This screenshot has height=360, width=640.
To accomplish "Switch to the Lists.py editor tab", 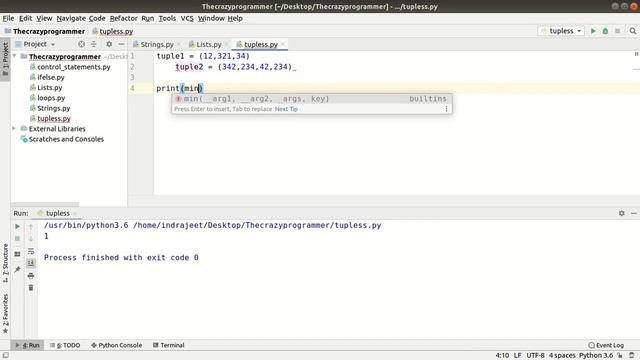I will [208, 44].
